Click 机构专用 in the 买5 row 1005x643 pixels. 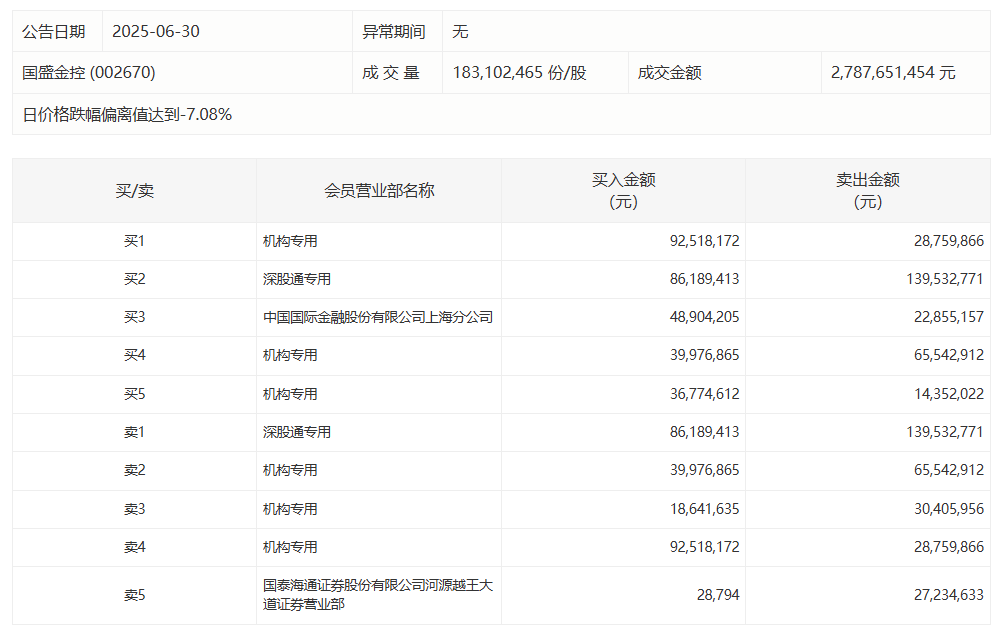point(290,394)
